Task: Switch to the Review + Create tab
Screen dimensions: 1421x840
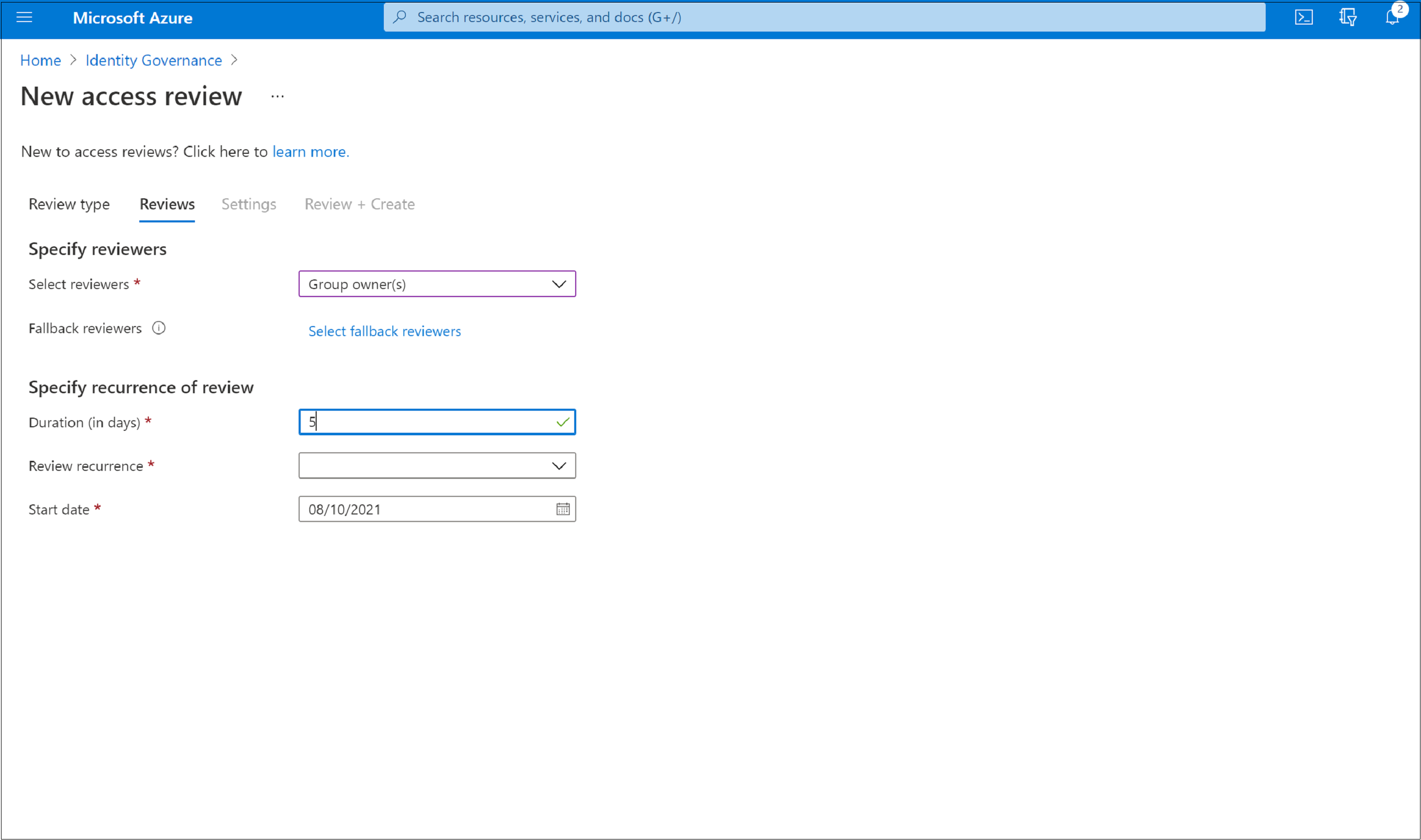Action: (x=360, y=204)
